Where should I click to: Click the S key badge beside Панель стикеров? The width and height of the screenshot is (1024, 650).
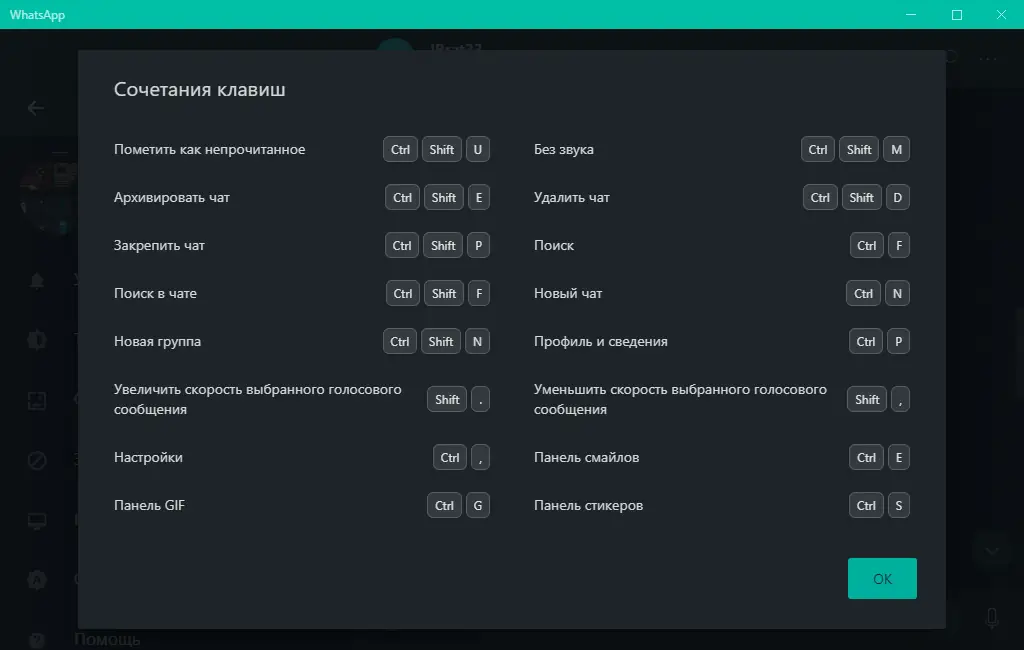click(898, 505)
